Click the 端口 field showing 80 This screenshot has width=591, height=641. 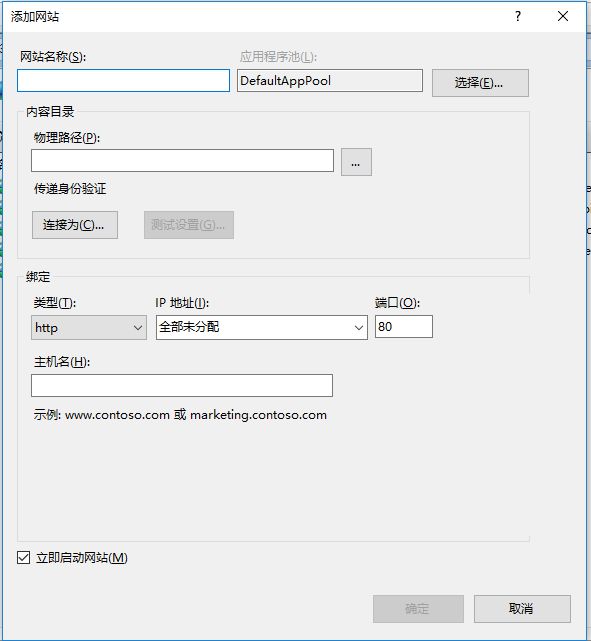point(404,326)
